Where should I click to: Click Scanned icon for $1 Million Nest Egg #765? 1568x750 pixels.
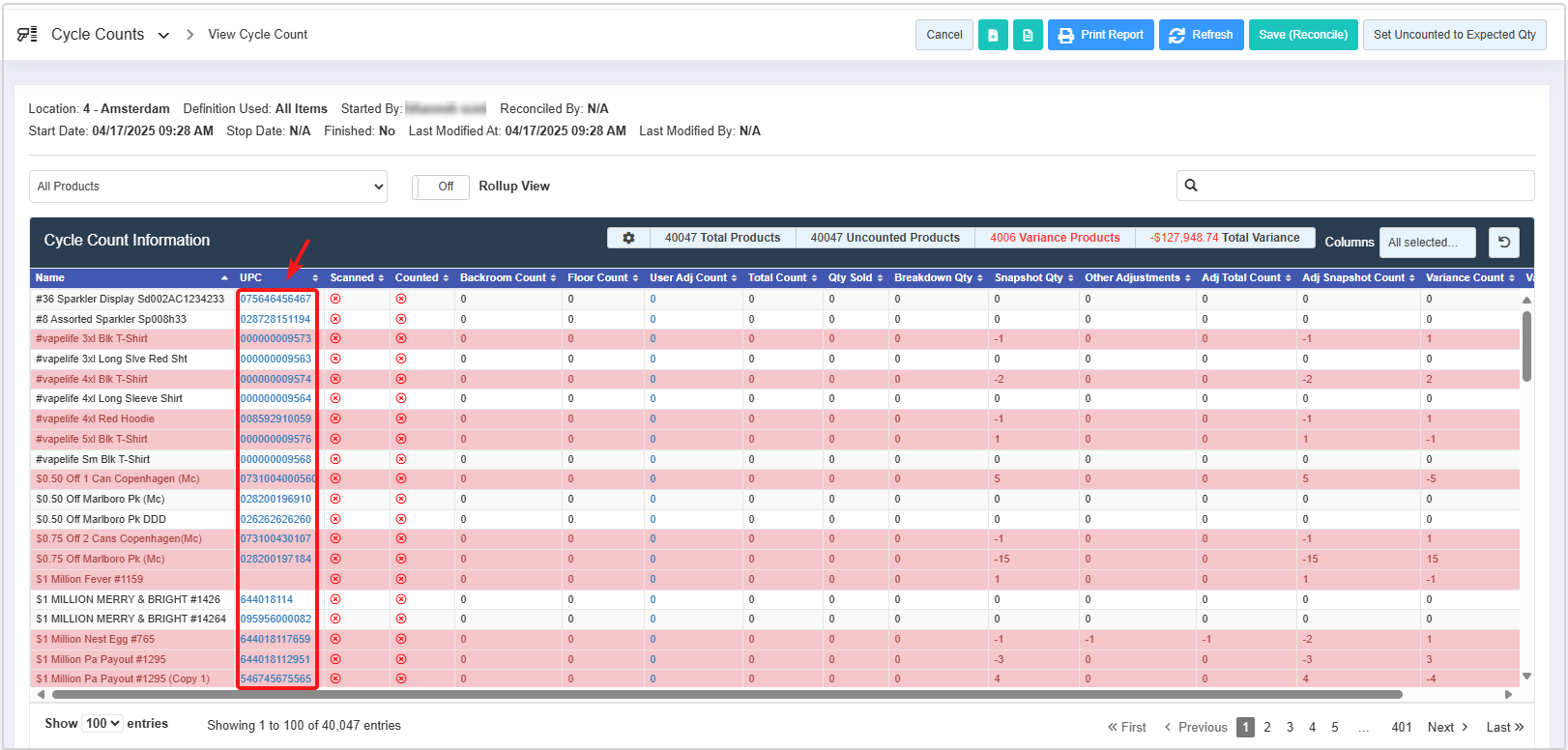(335, 639)
